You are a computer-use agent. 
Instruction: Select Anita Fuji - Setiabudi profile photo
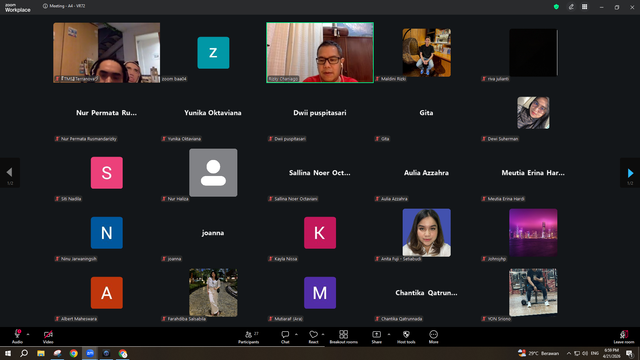pos(427,233)
